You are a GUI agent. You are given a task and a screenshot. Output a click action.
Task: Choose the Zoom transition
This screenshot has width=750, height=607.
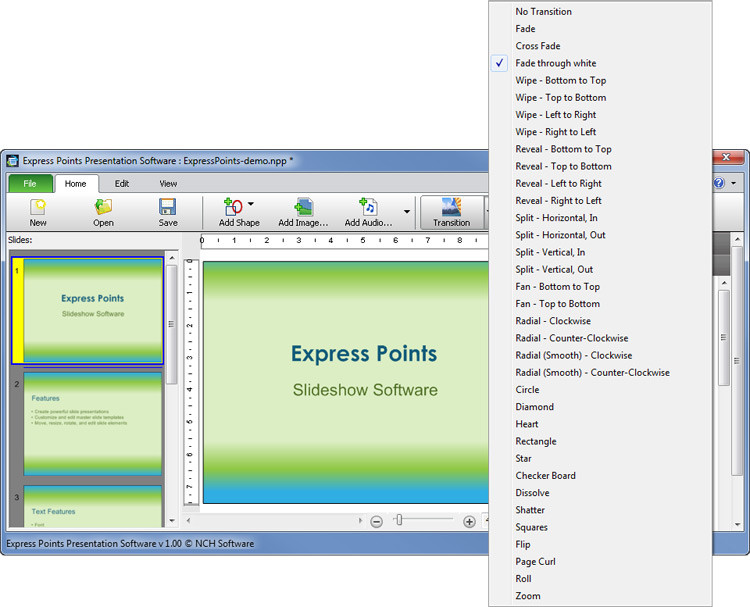point(600,596)
